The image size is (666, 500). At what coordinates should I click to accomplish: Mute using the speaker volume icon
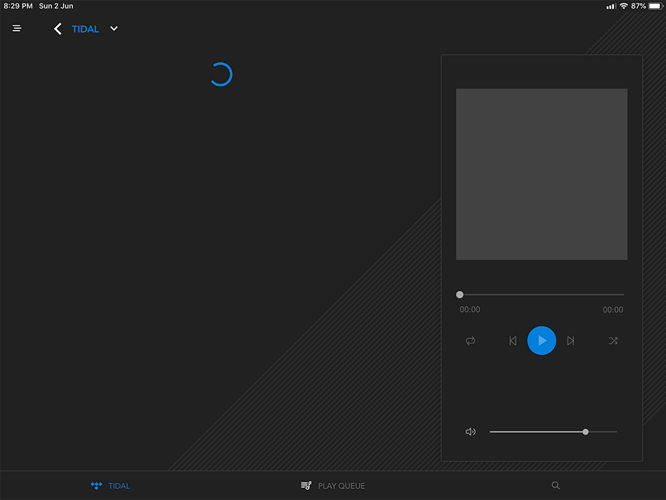point(471,432)
